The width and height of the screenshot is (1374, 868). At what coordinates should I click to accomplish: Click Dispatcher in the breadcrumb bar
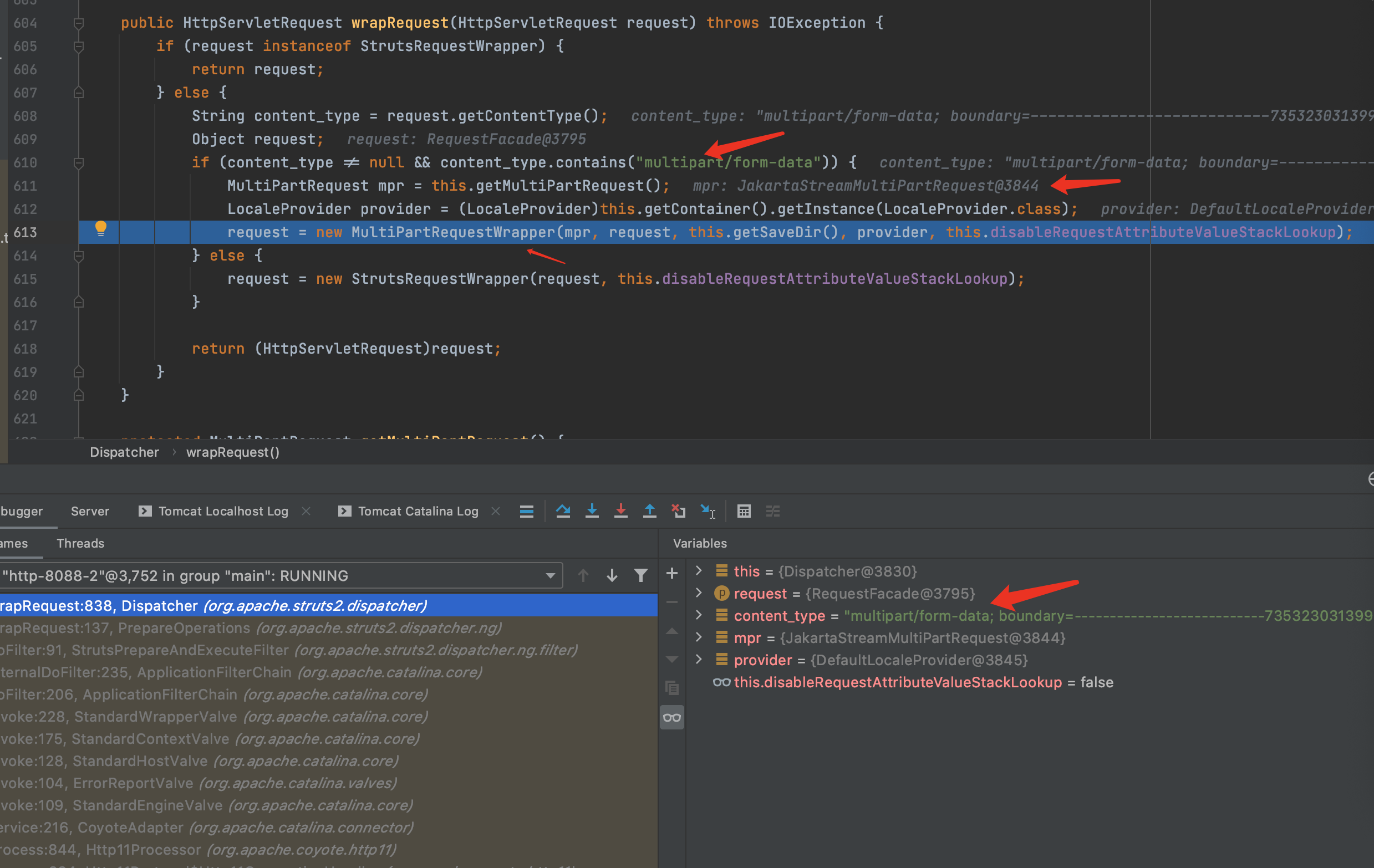point(124,452)
